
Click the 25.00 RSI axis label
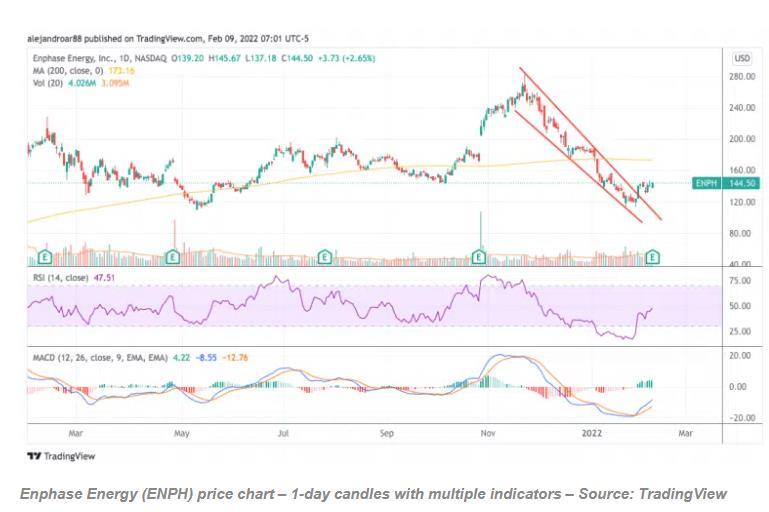(x=740, y=332)
